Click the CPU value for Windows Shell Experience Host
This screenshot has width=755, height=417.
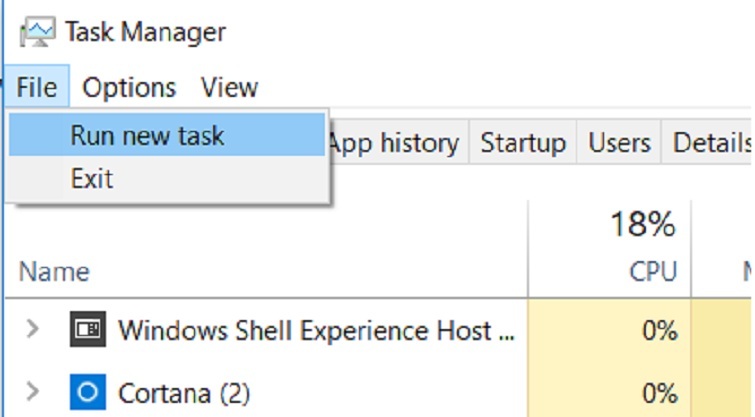tap(660, 330)
